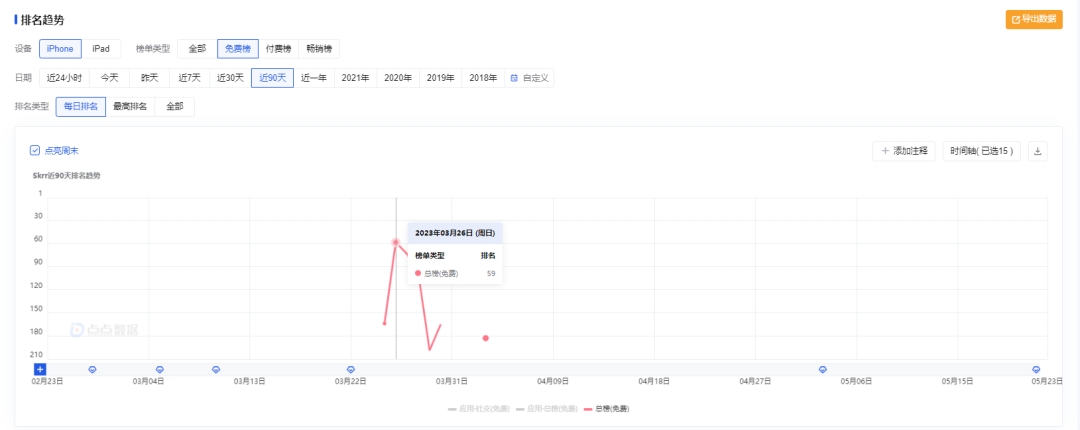
Task: Click the chart download icon
Action: [1038, 151]
